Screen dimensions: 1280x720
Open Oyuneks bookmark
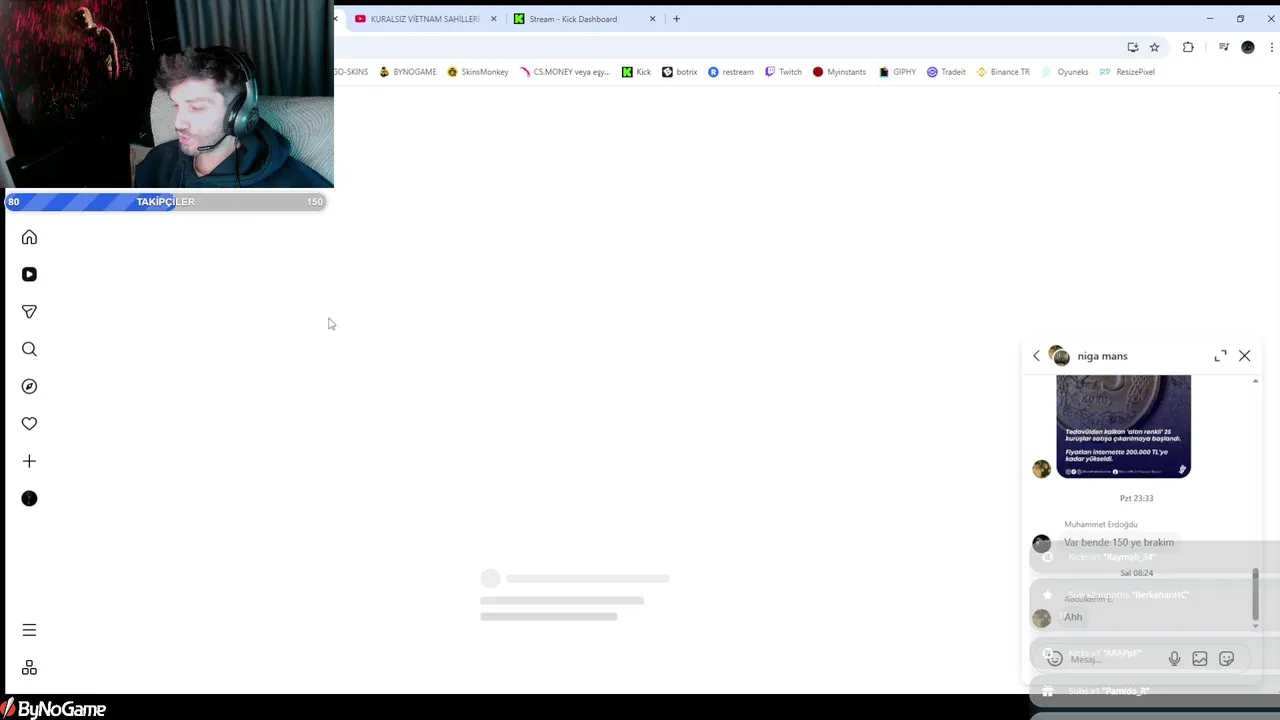1065,72
